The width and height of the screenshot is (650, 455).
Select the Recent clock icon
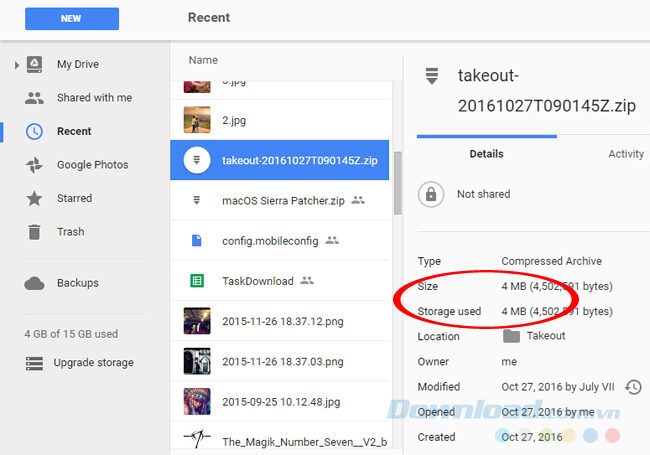coord(35,131)
